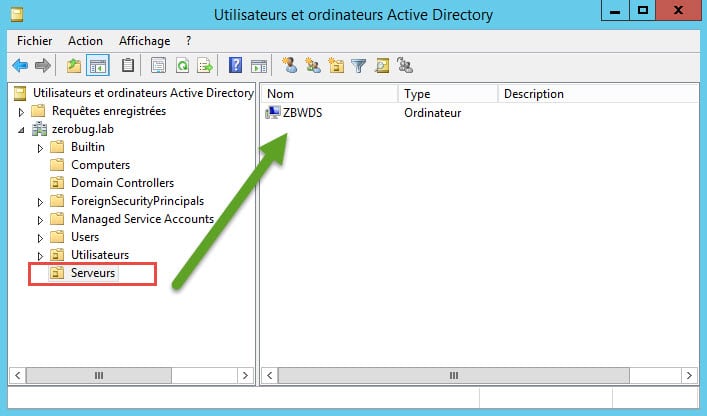
Task: Create a new group with the two-people icon
Action: point(312,65)
